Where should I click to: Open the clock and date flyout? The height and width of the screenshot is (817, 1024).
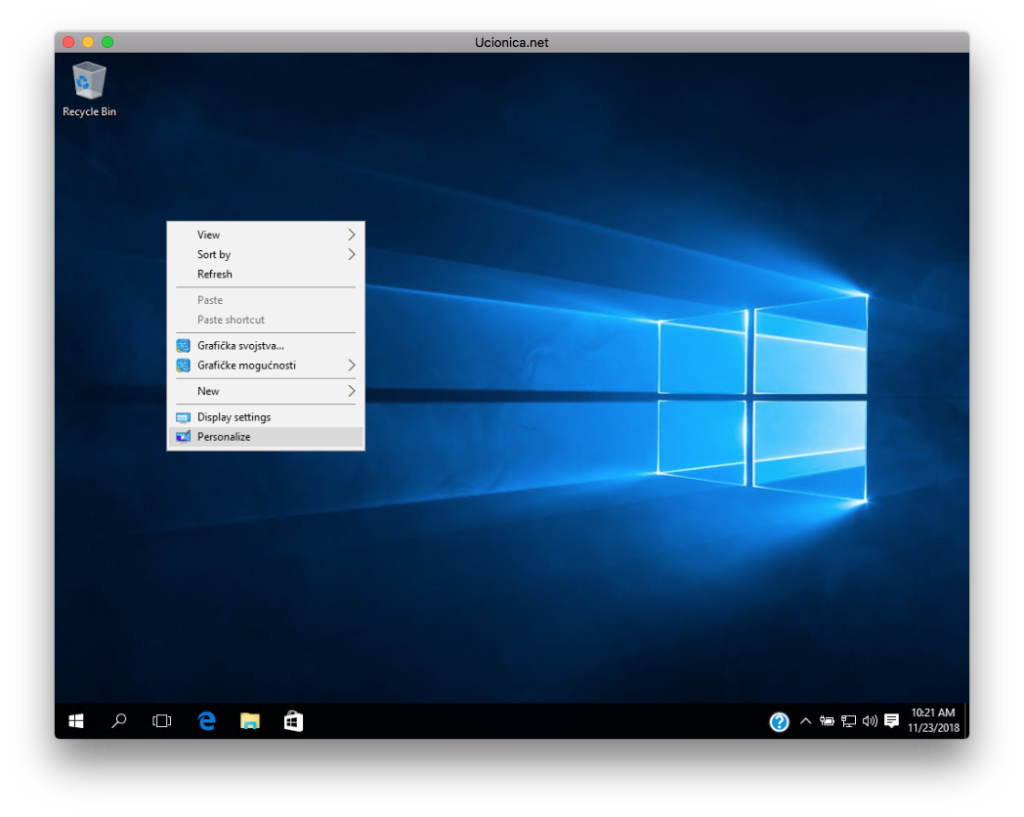coord(933,721)
